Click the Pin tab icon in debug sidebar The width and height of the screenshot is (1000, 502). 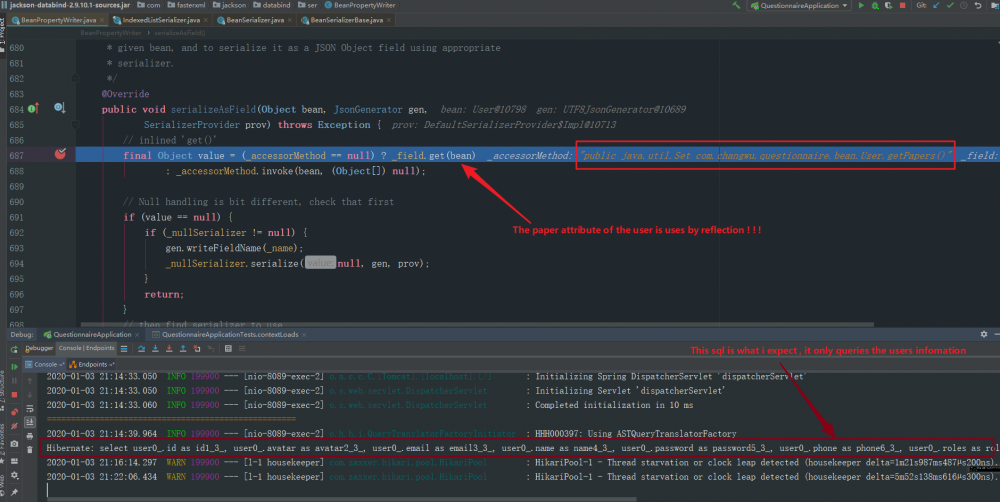pyautogui.click(x=14, y=492)
